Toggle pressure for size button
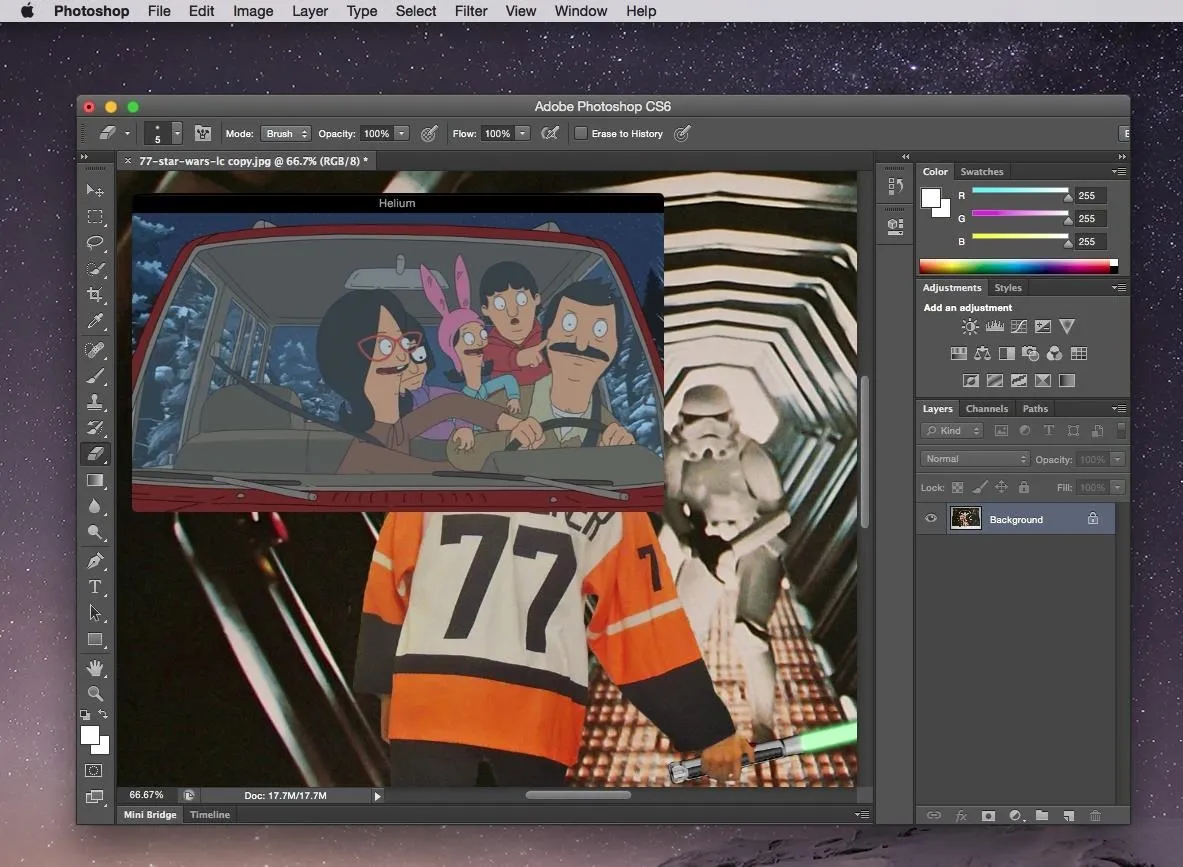1183x867 pixels. click(x=682, y=134)
